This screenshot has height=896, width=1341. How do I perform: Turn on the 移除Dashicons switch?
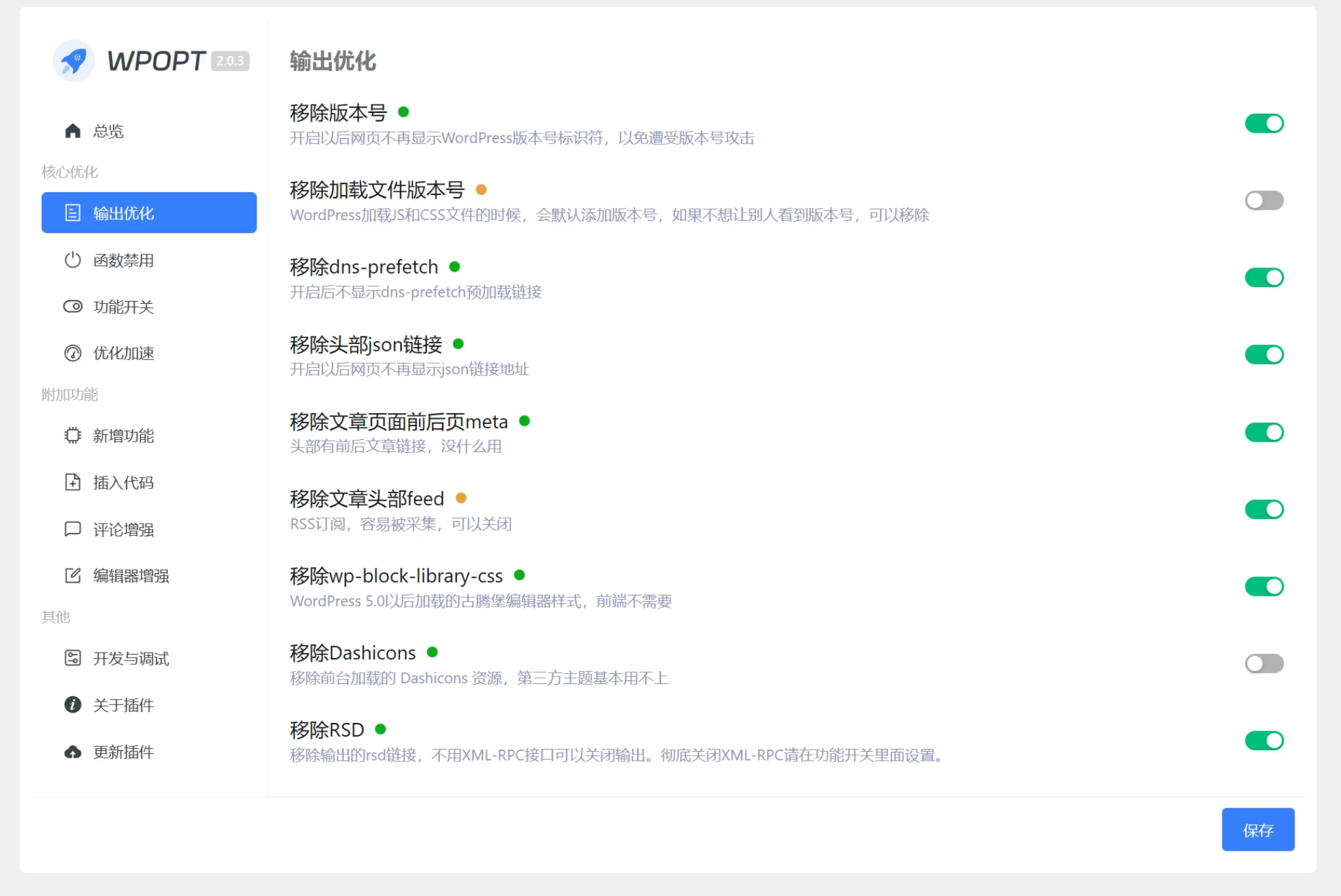pyautogui.click(x=1263, y=663)
